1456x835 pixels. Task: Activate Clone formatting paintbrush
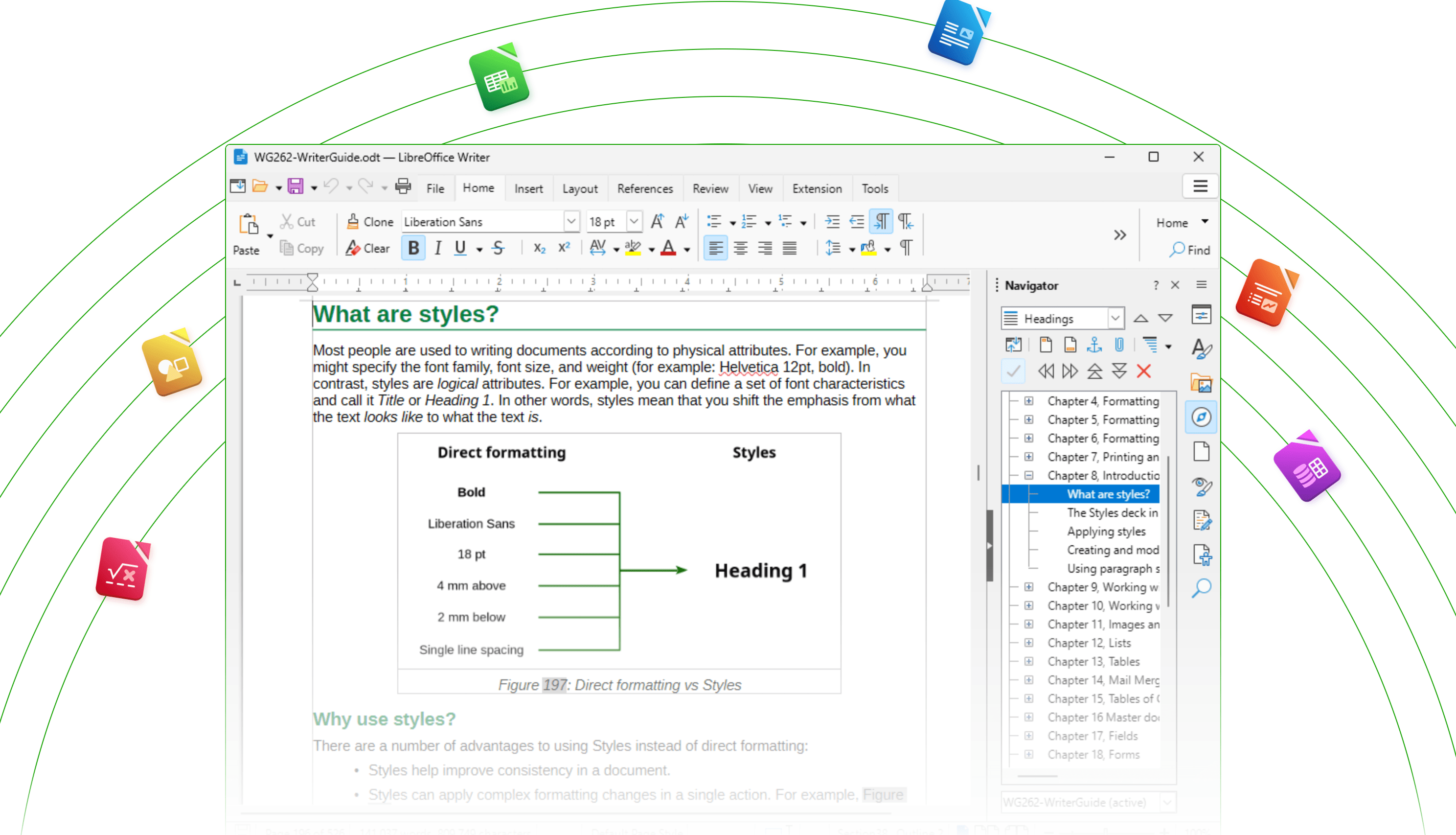coord(370,222)
